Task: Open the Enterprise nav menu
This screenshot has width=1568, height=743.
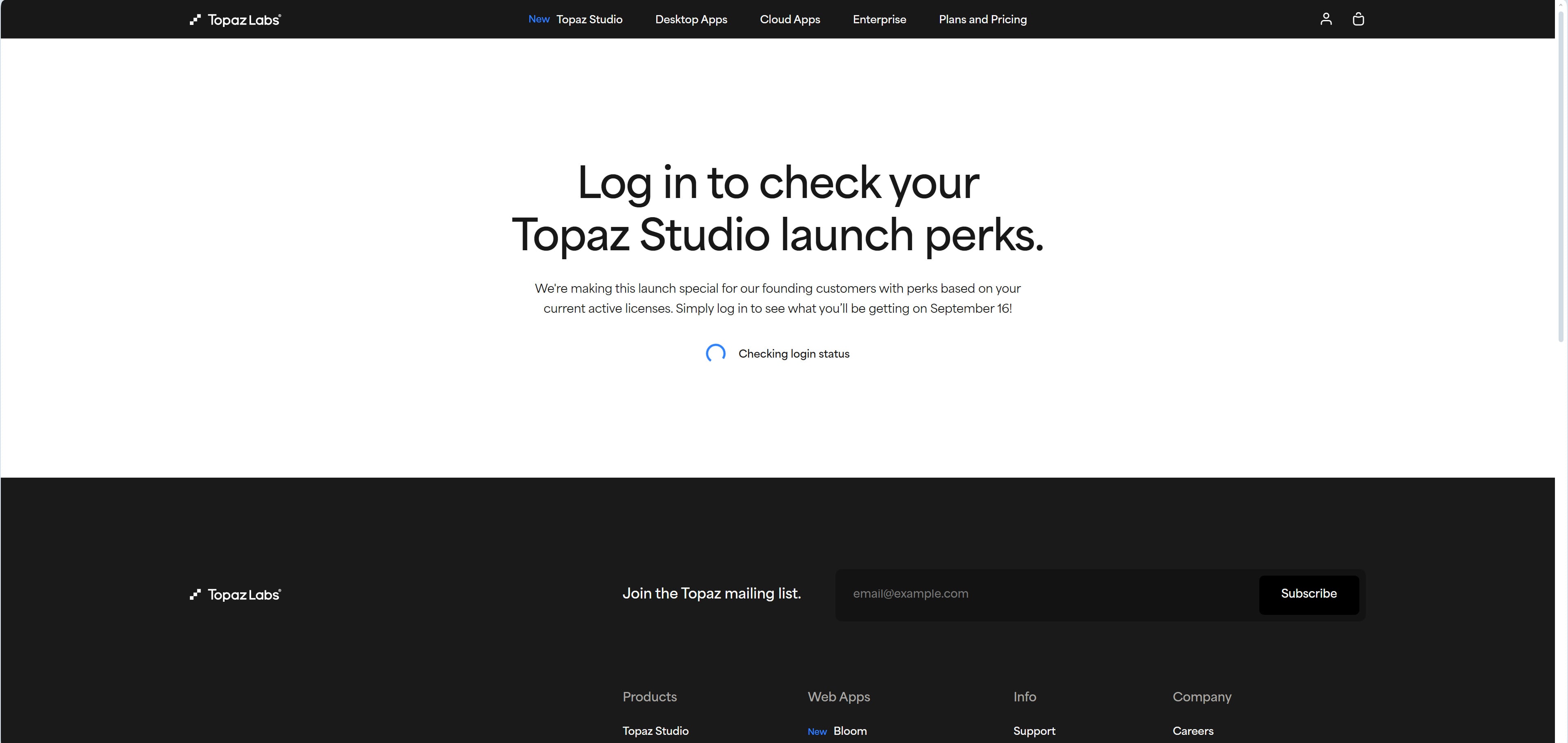Action: tap(879, 20)
